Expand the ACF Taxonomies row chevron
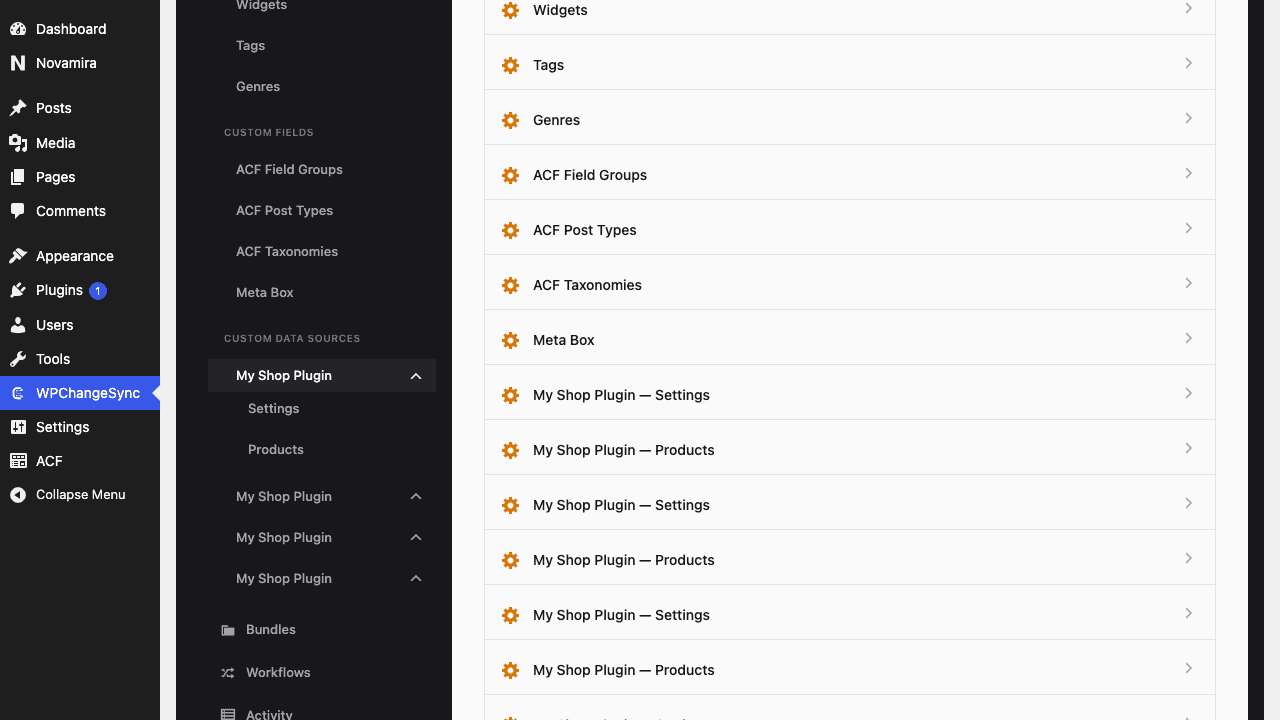Viewport: 1280px width, 720px height. click(1188, 284)
